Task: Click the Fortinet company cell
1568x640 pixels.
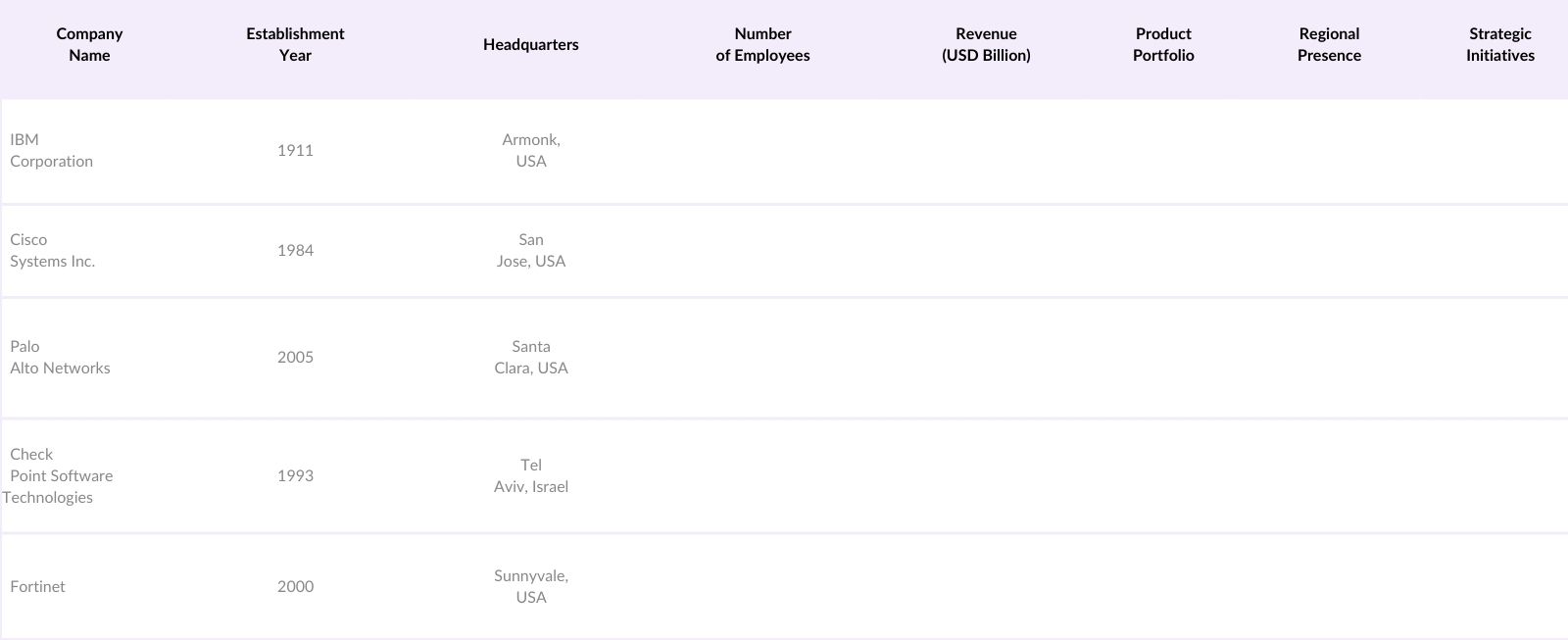Action: 37,586
